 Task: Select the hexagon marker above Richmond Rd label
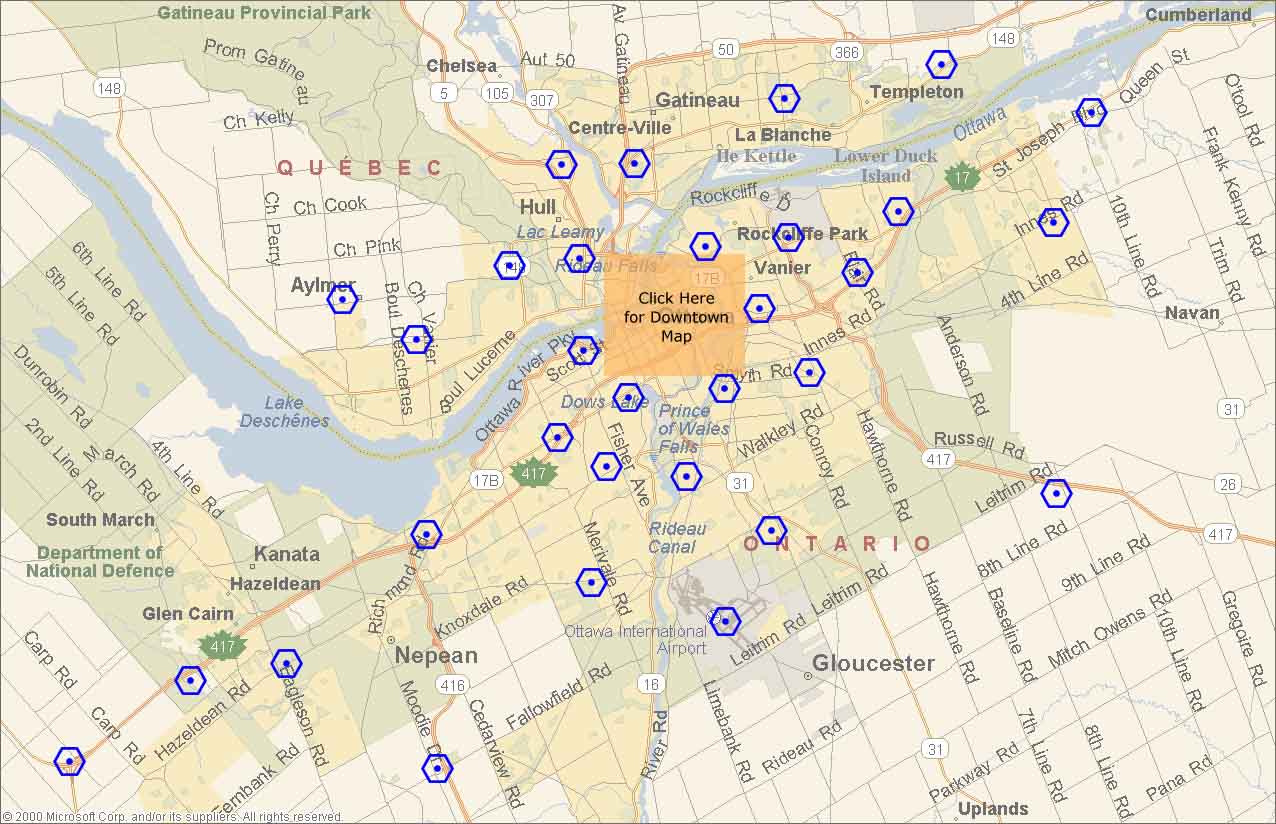426,534
